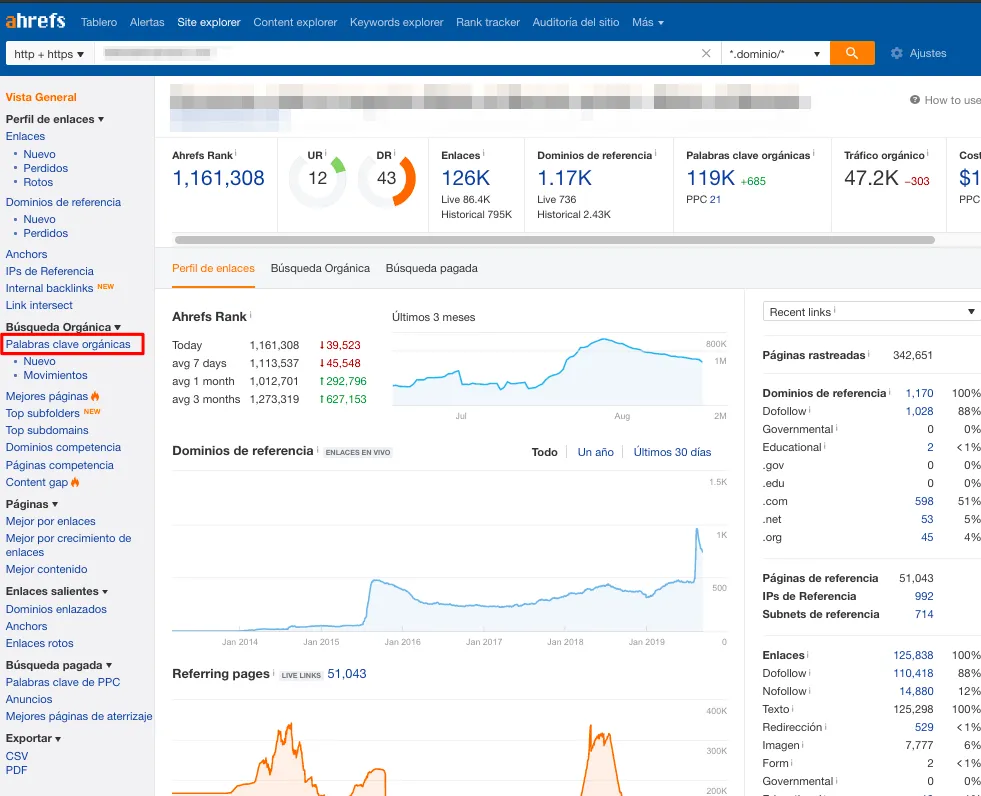This screenshot has height=796, width=981.
Task: Click the How to use help icon
Action: [915, 100]
